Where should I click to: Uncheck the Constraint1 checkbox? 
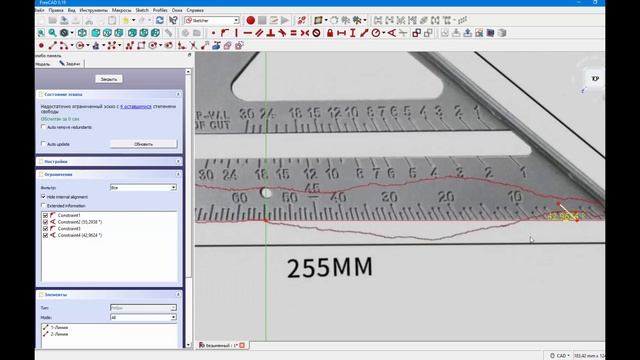click(x=45, y=215)
